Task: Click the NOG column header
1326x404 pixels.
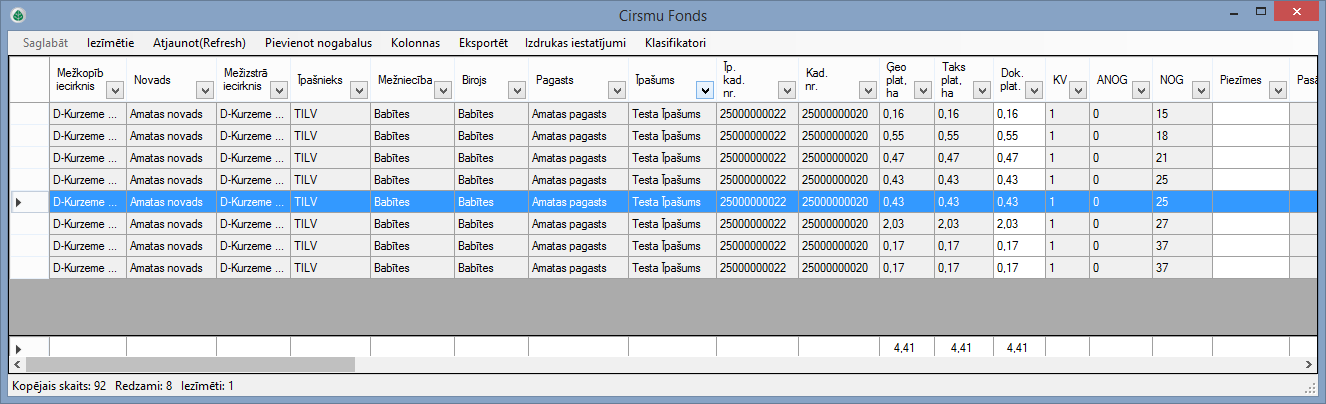Action: [1182, 79]
